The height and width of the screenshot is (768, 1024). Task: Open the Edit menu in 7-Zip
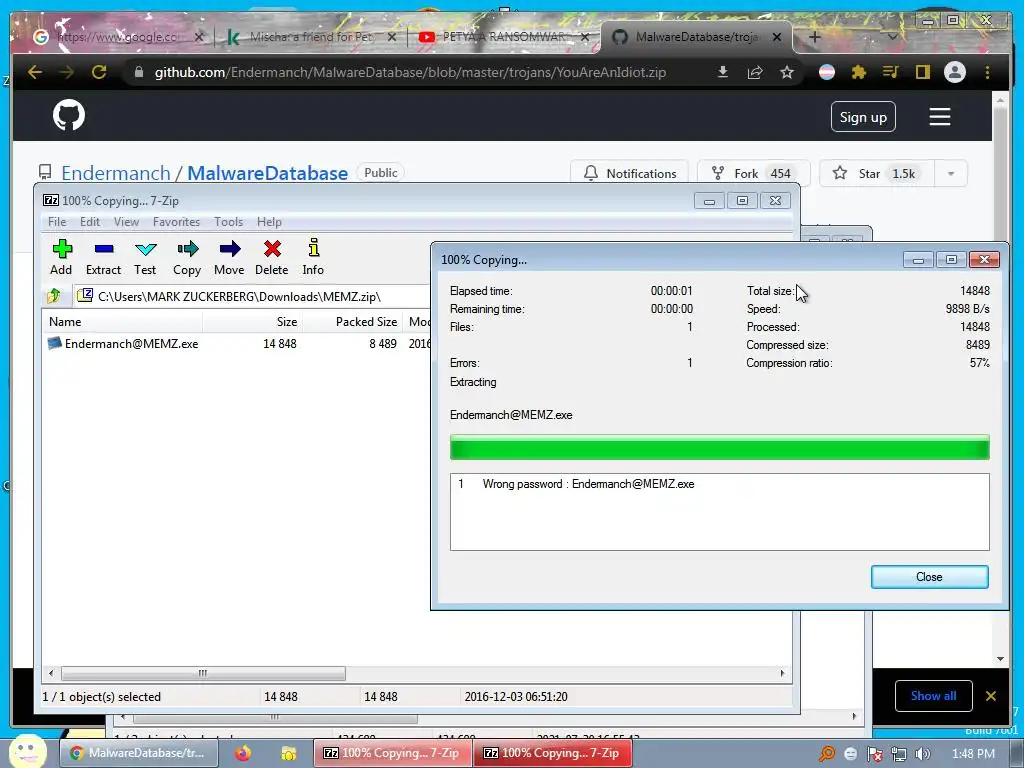point(90,222)
